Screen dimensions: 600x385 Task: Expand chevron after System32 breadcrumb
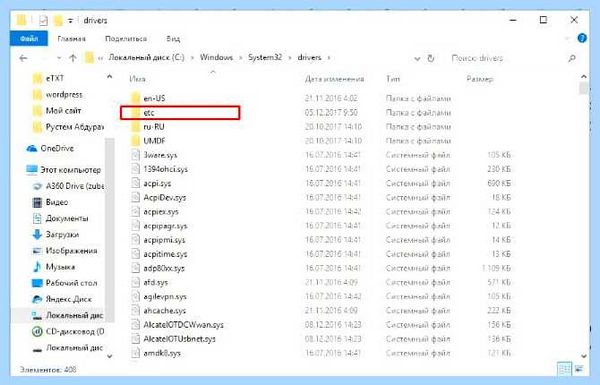[x=290, y=58]
